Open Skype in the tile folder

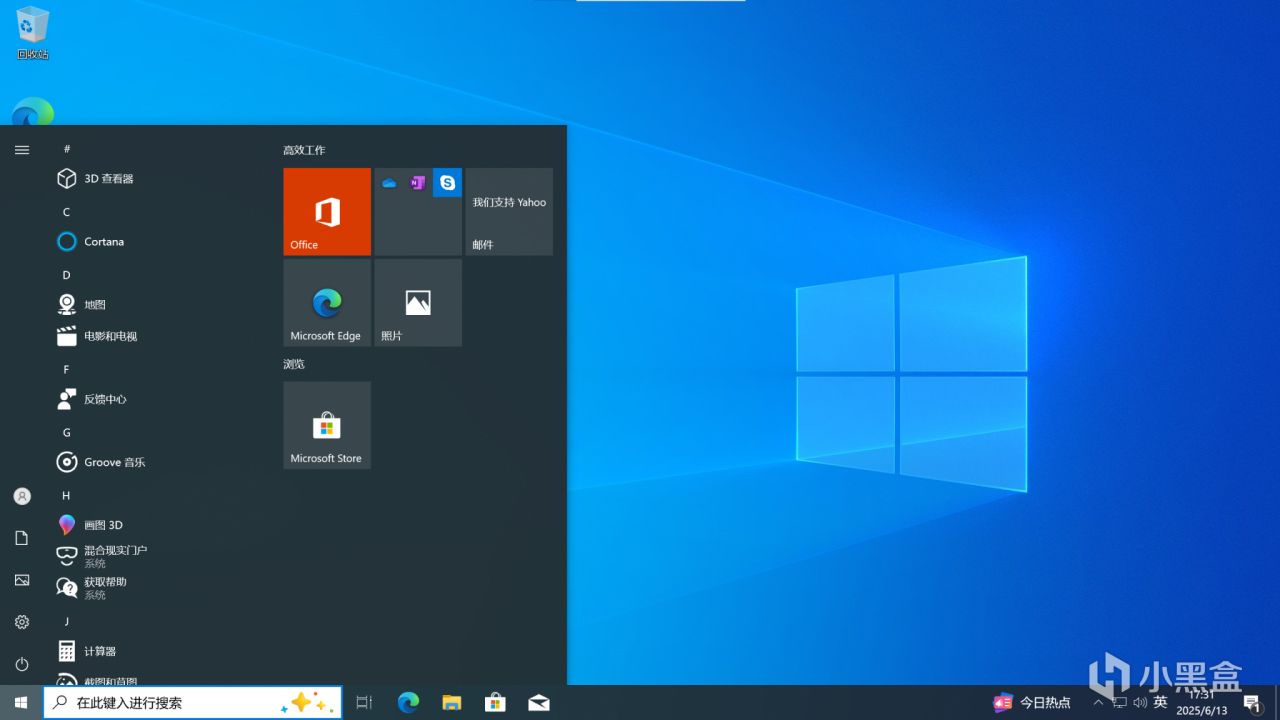point(447,183)
